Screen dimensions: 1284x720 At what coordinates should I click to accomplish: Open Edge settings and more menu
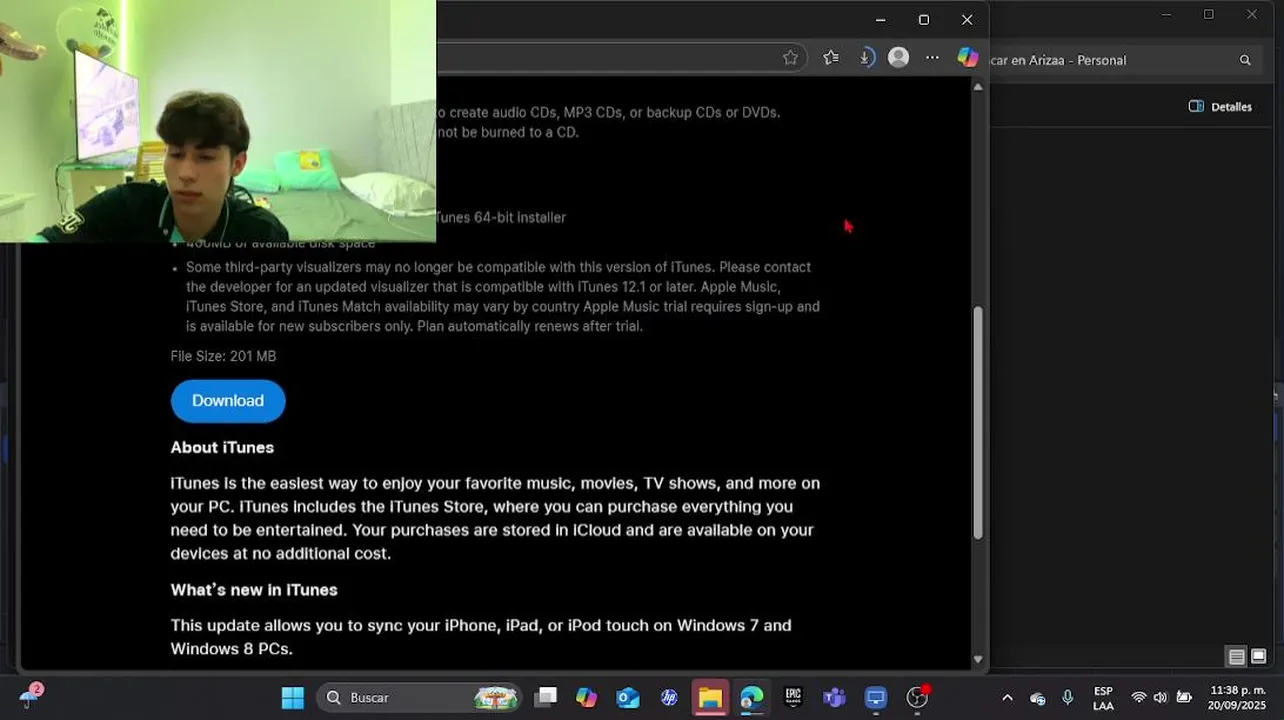(932, 58)
